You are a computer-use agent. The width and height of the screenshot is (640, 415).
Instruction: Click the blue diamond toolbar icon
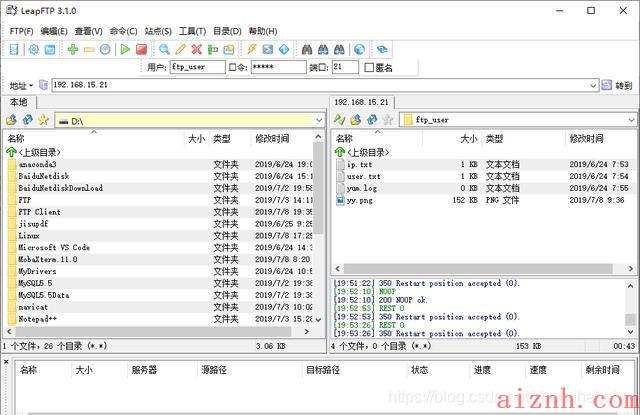284,50
